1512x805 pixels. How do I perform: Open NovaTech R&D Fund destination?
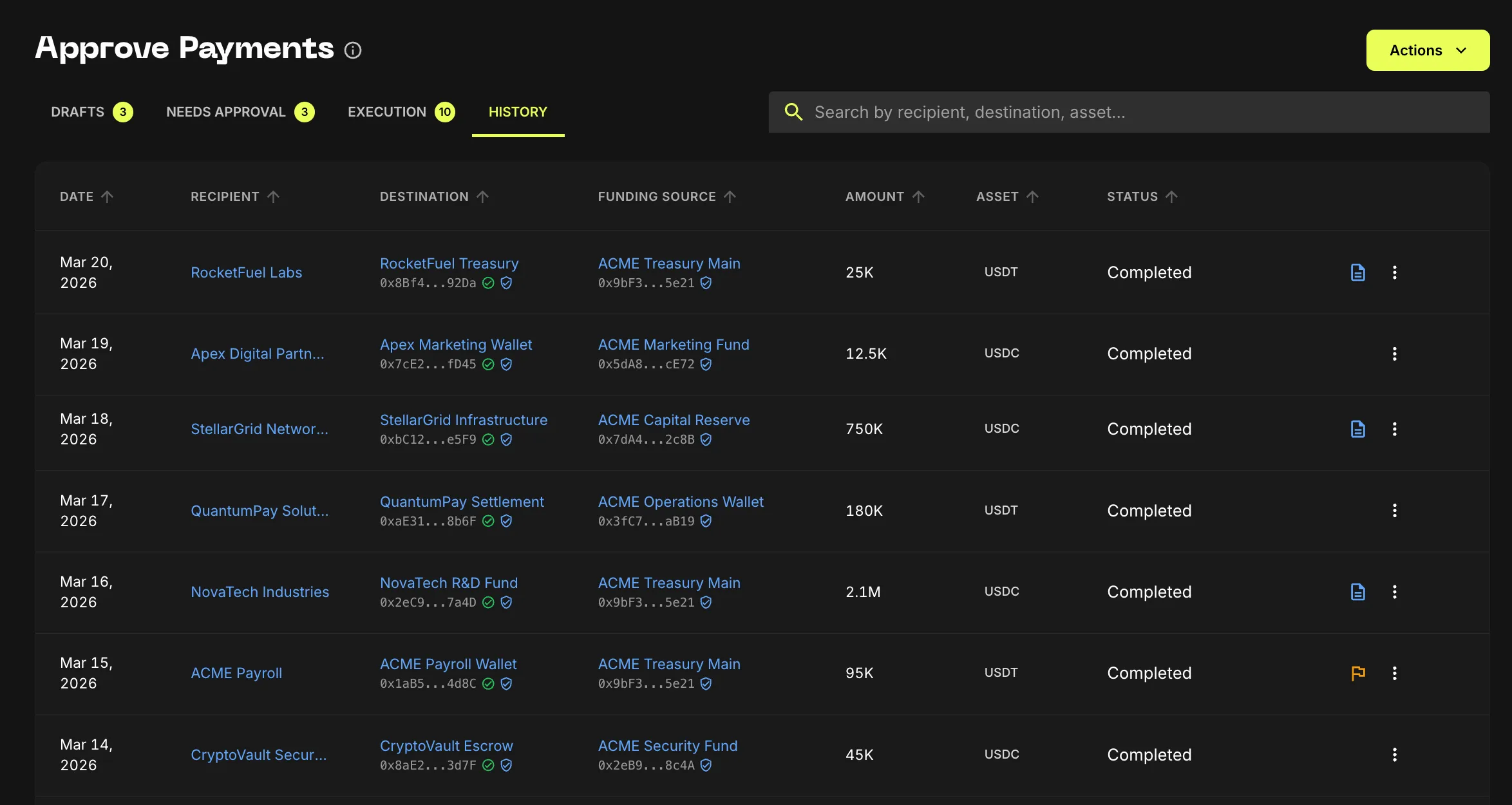[x=449, y=583]
